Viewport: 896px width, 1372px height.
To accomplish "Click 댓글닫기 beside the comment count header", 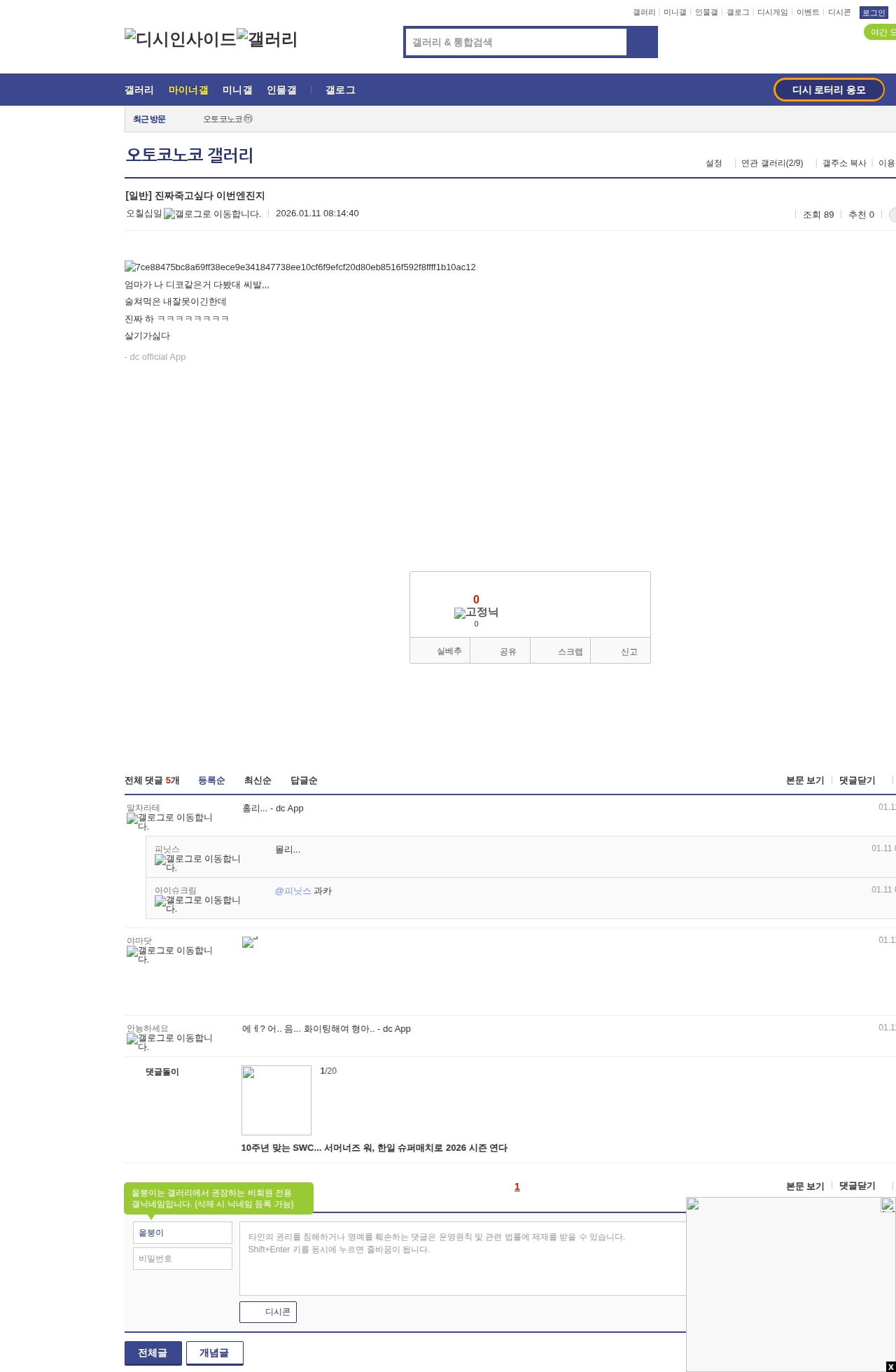I will 857,780.
